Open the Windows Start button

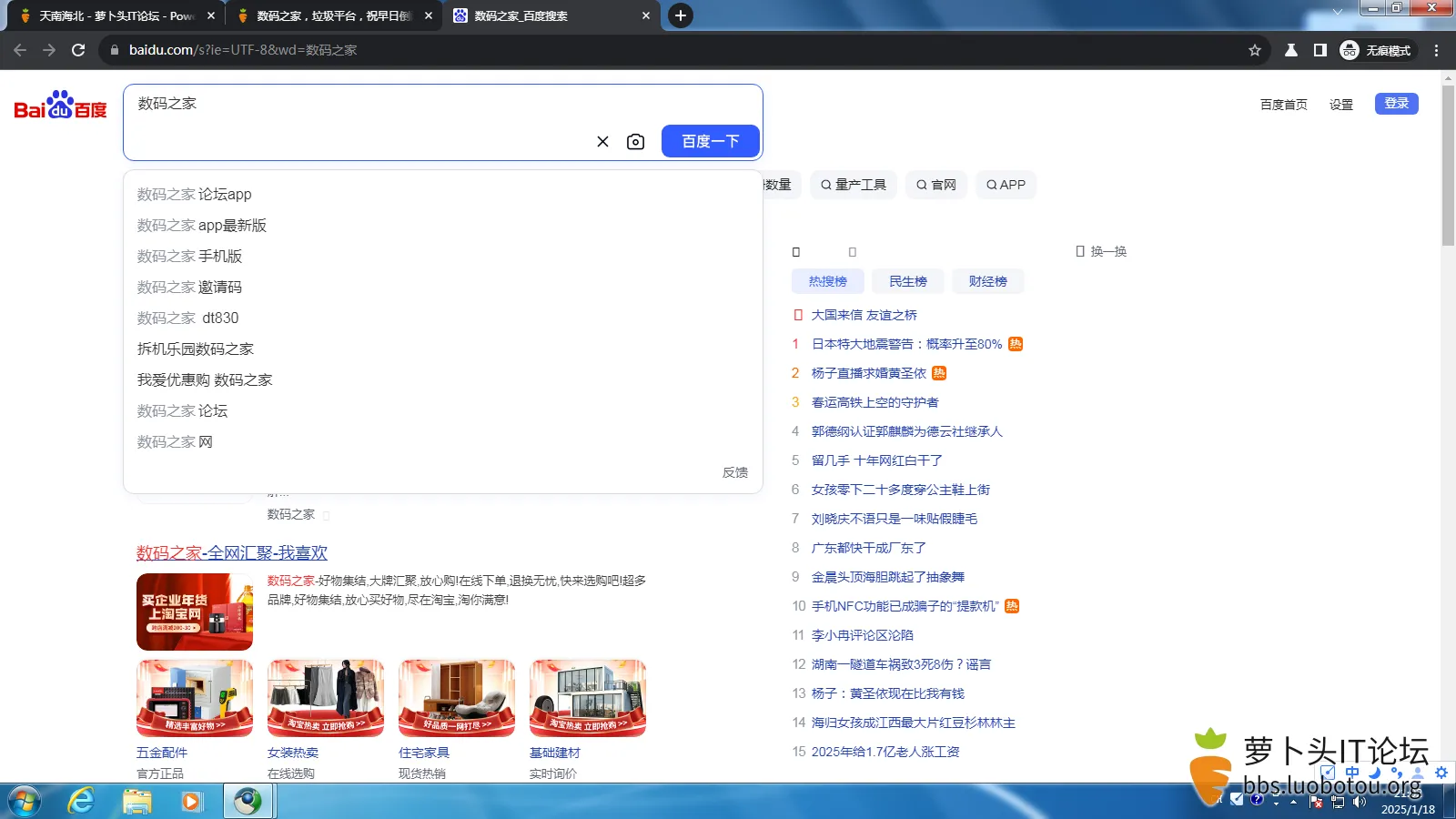25,801
